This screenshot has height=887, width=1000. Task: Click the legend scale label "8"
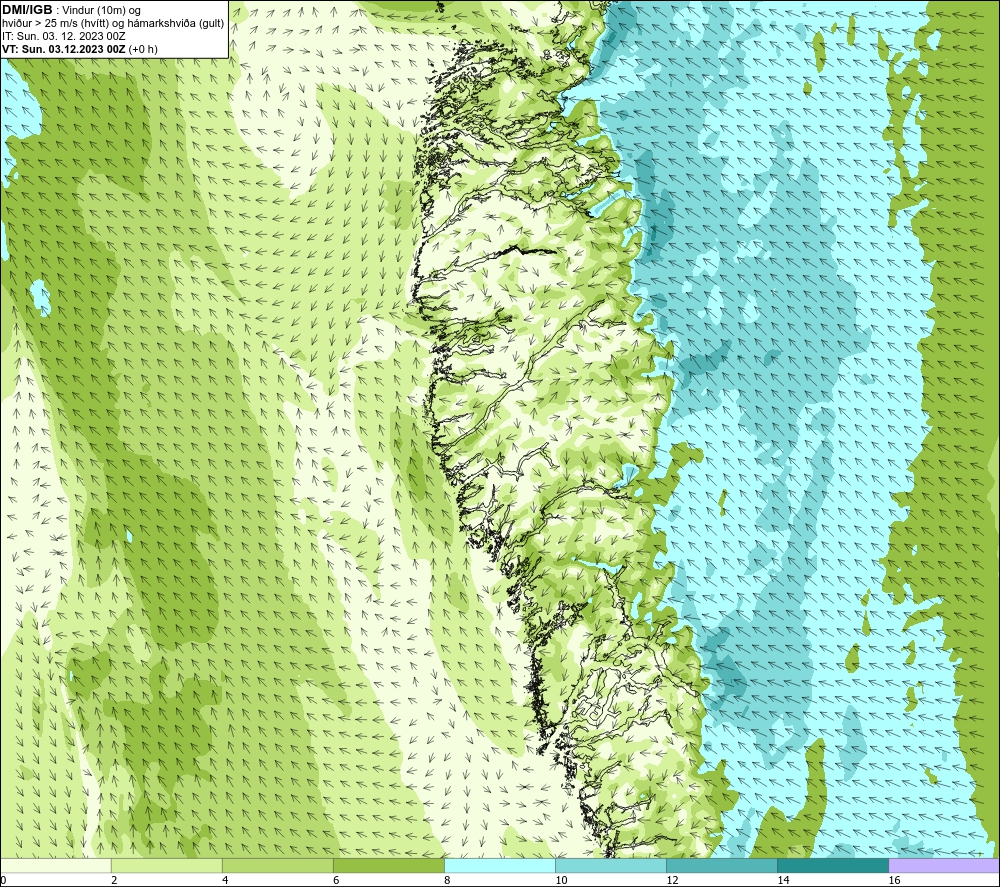click(447, 881)
